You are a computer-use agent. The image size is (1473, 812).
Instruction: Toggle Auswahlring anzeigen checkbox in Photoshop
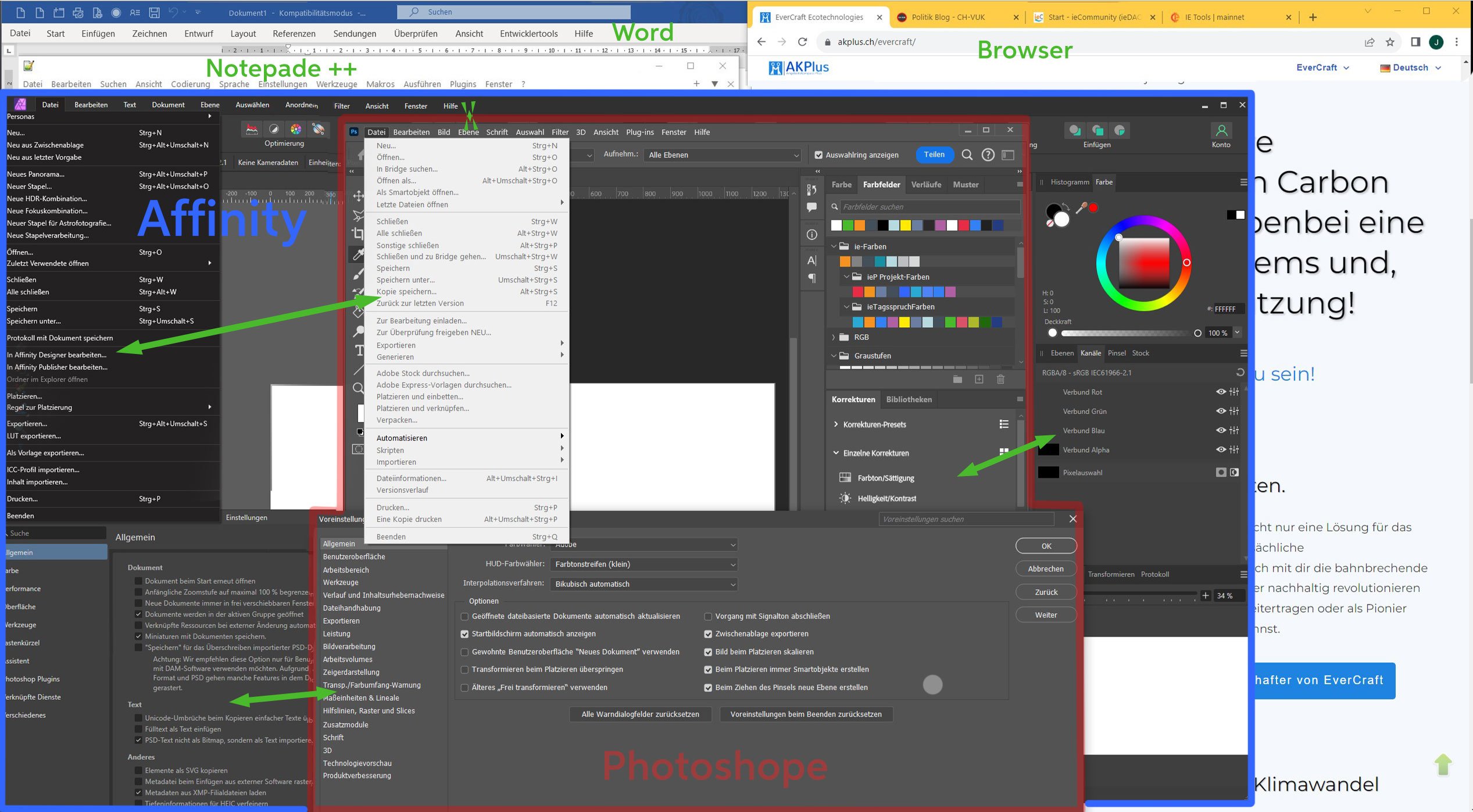(x=818, y=155)
